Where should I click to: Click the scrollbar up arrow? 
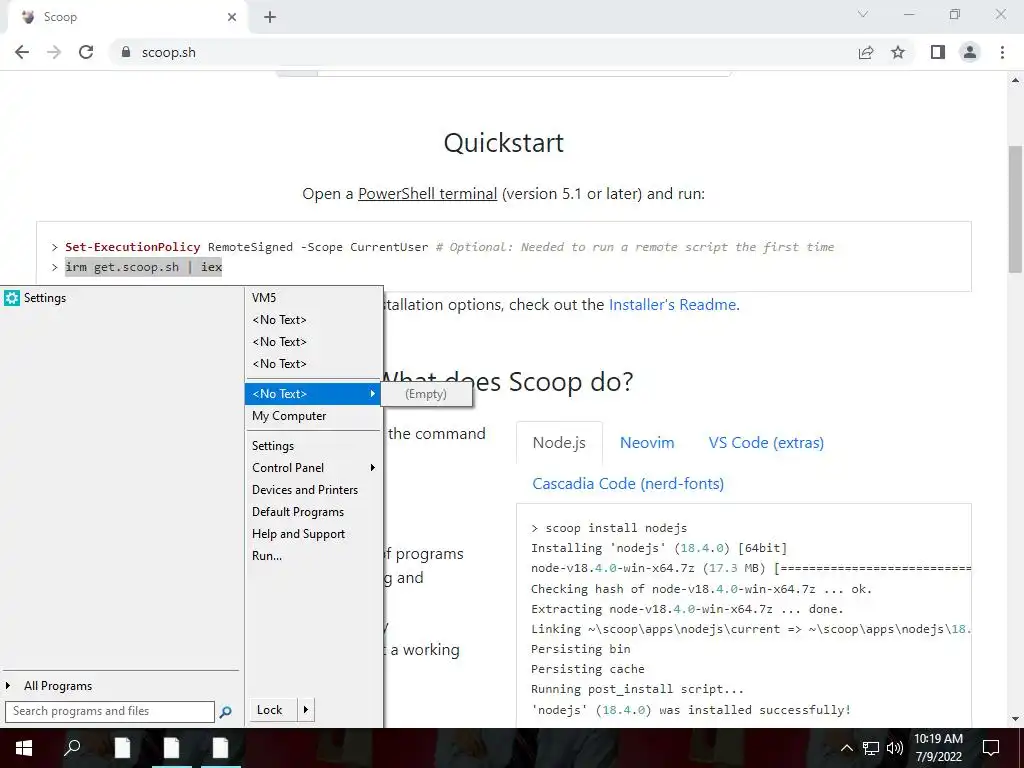[1015, 81]
